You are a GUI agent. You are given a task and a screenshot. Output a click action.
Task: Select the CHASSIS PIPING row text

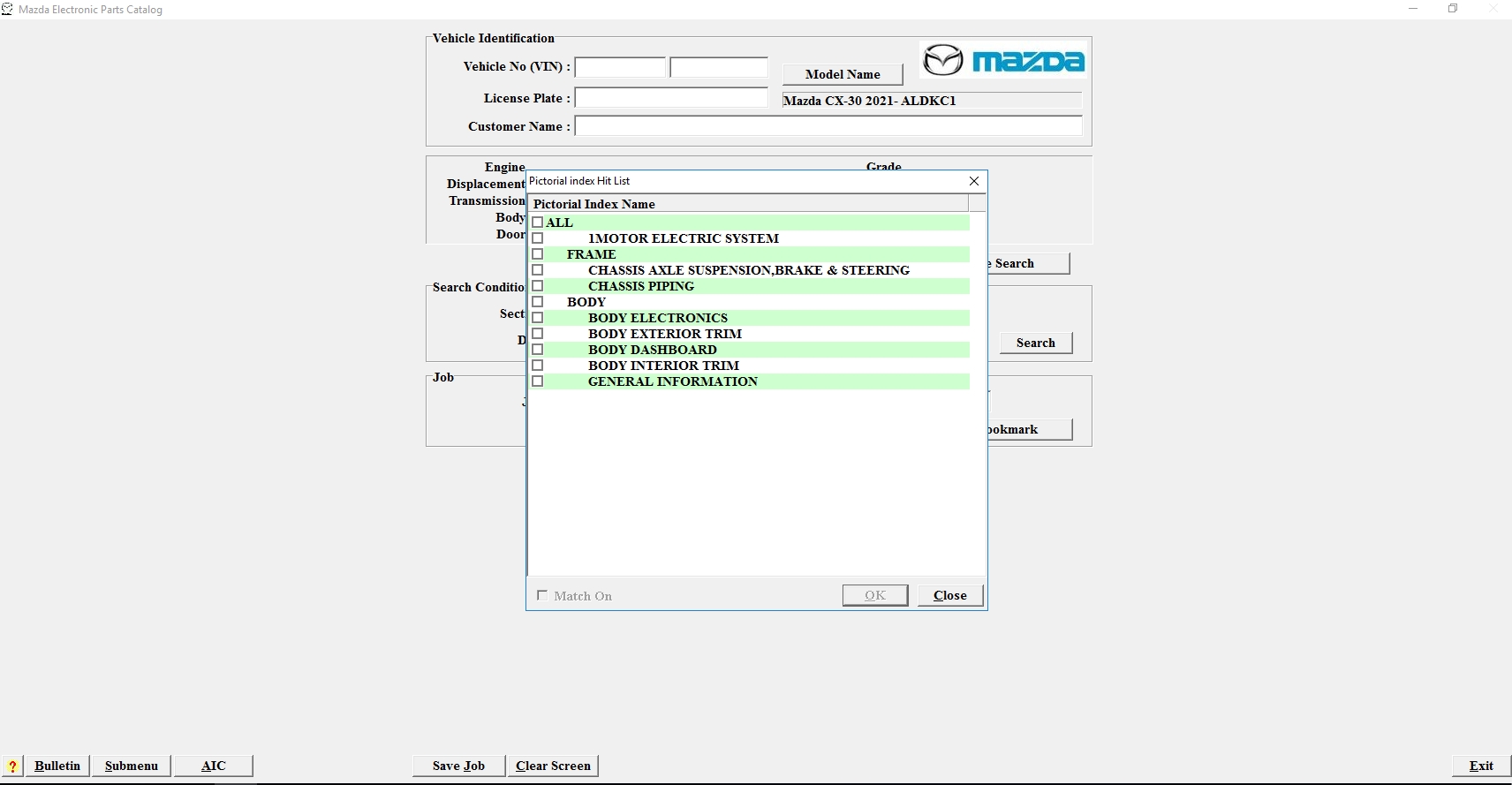click(641, 286)
